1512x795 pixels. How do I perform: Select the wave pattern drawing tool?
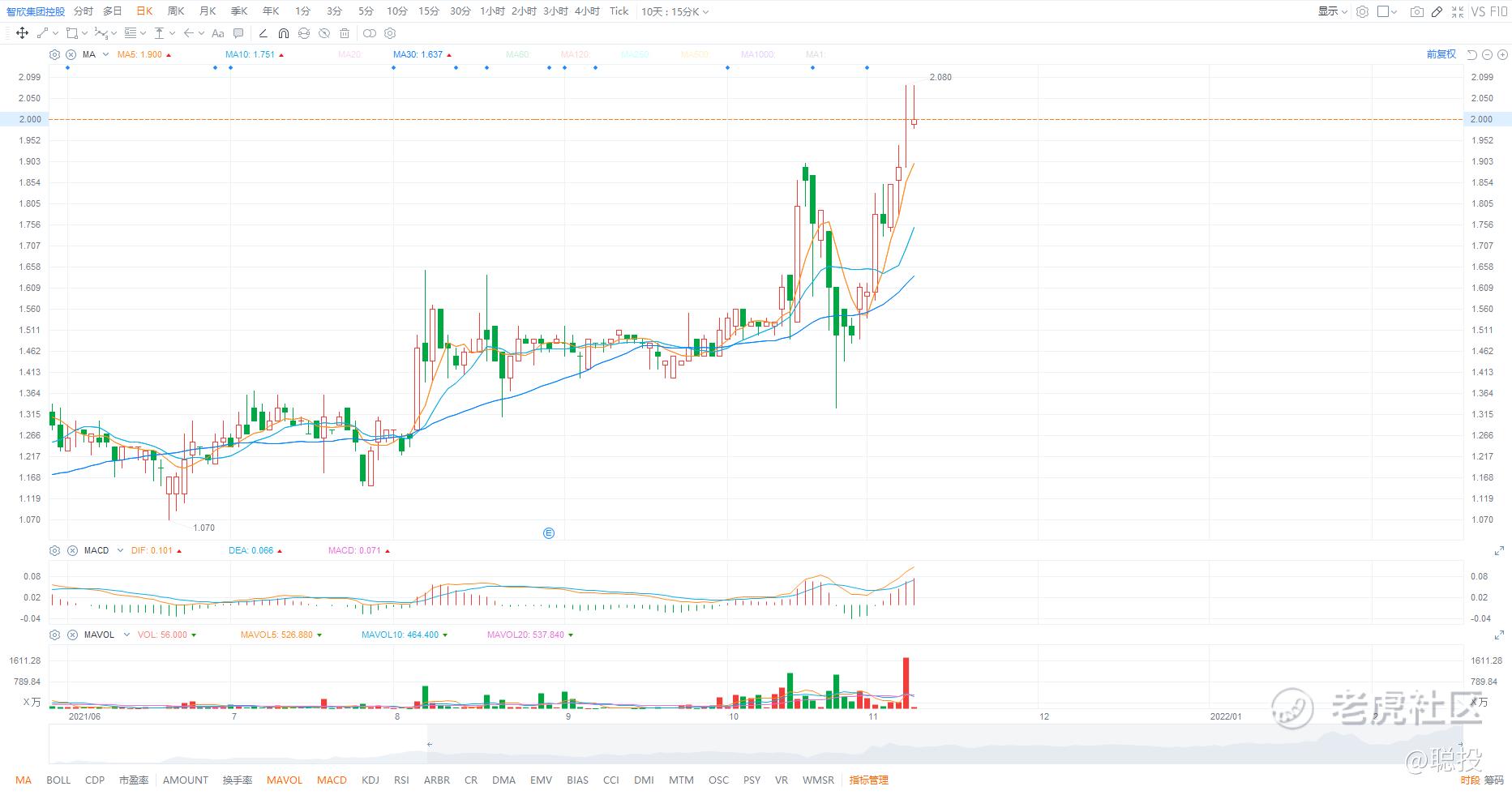(101, 33)
